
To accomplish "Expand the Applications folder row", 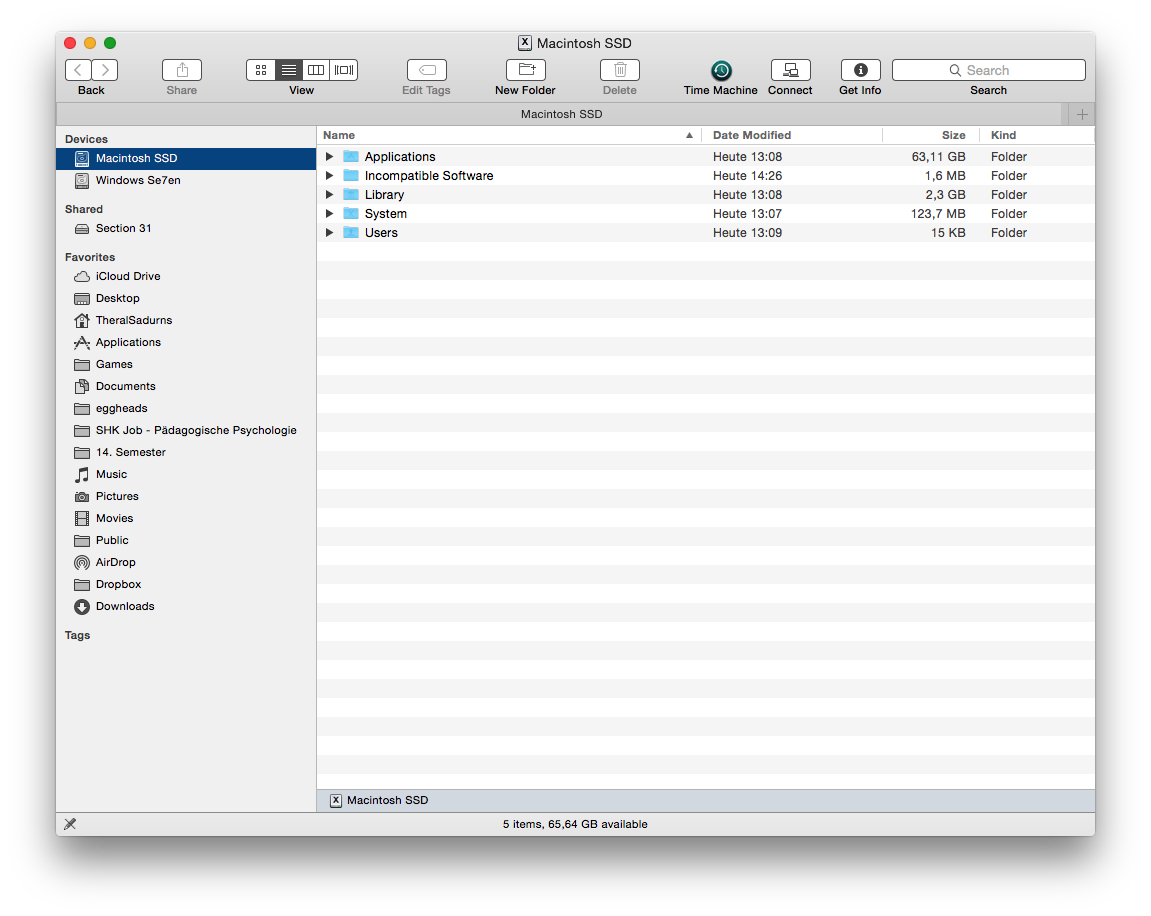I will pos(330,156).
